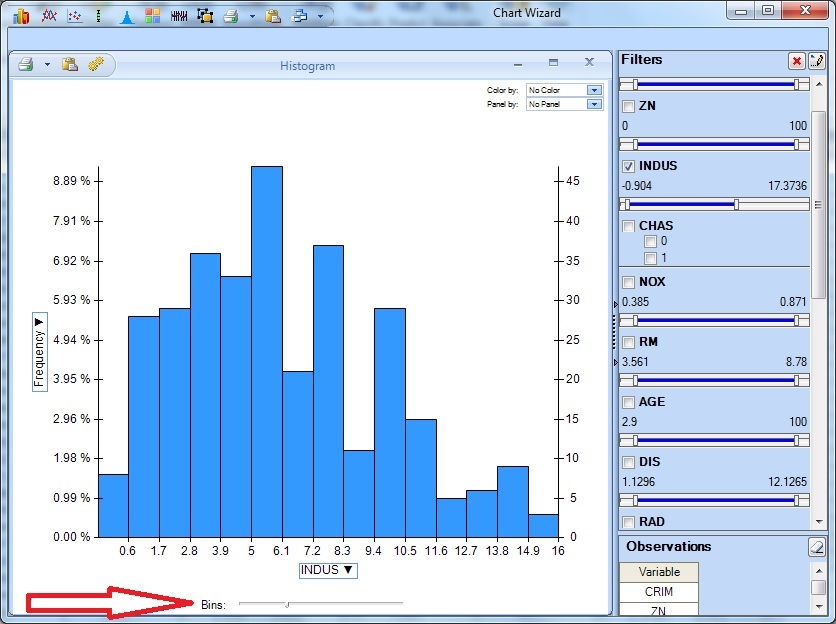Tick the CHAS value 0 checkbox

tap(650, 242)
